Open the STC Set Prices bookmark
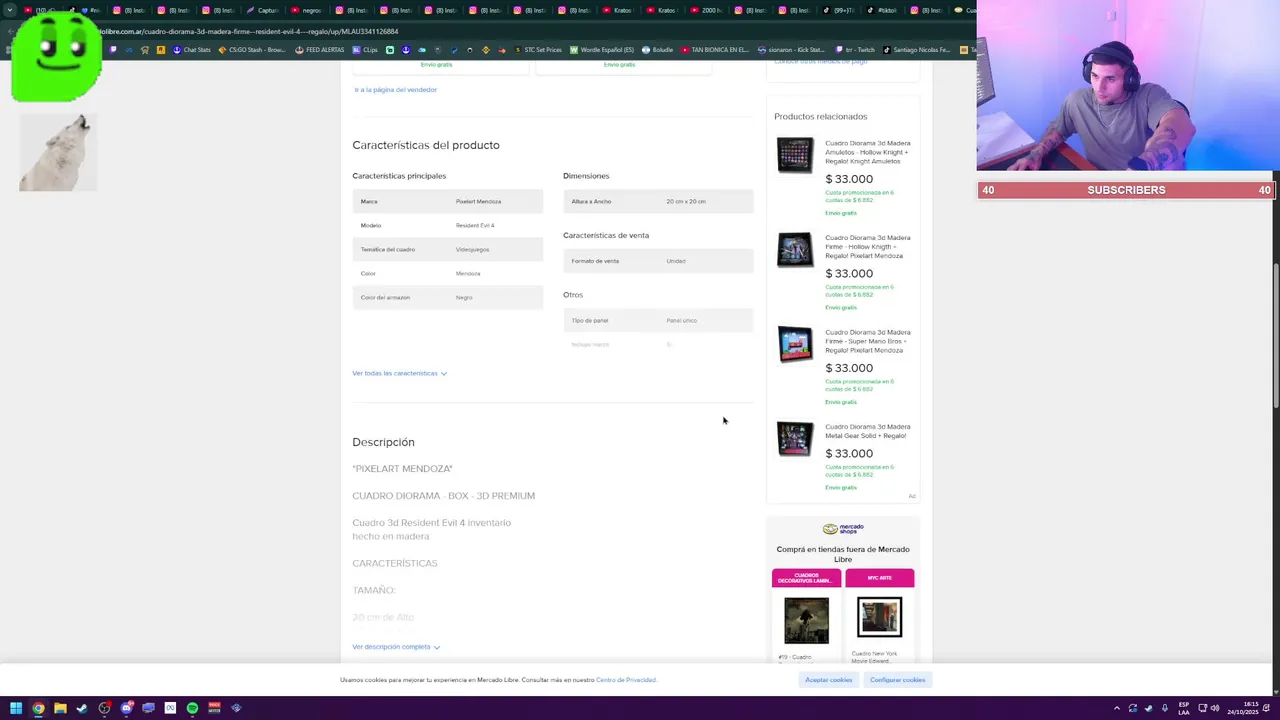The width and height of the screenshot is (1280, 720). tap(538, 50)
